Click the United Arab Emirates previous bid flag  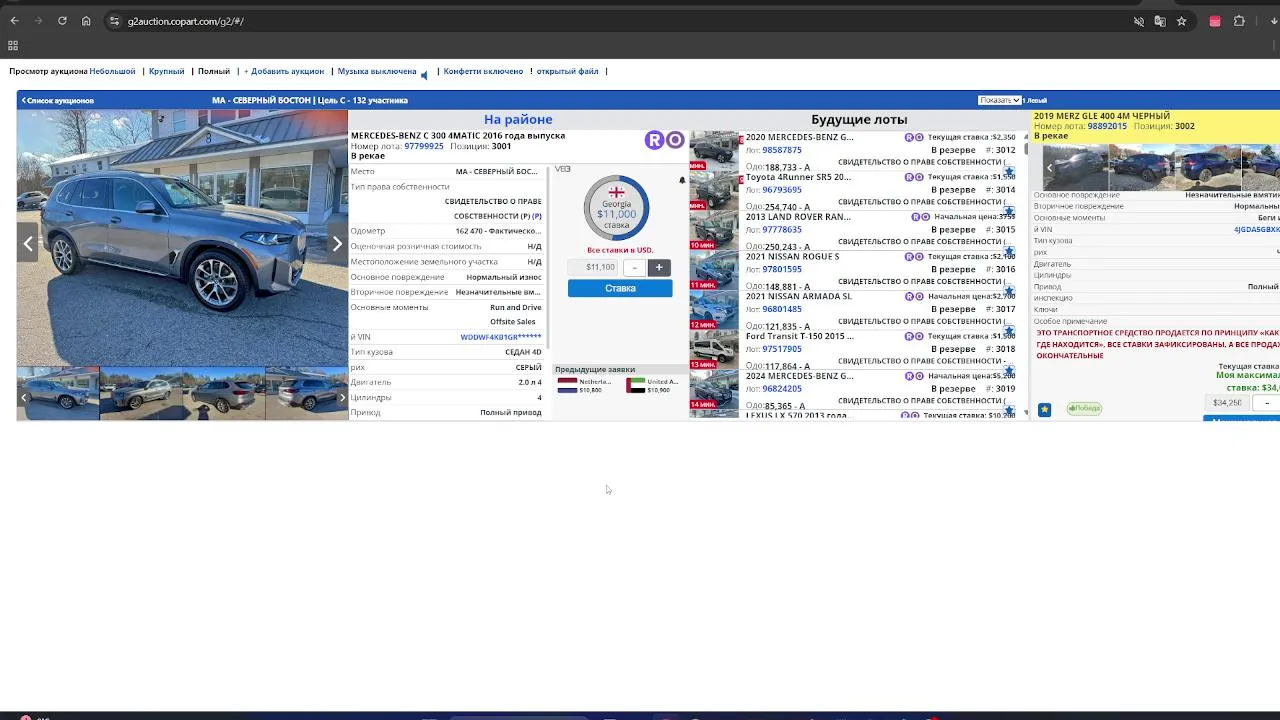[636, 385]
